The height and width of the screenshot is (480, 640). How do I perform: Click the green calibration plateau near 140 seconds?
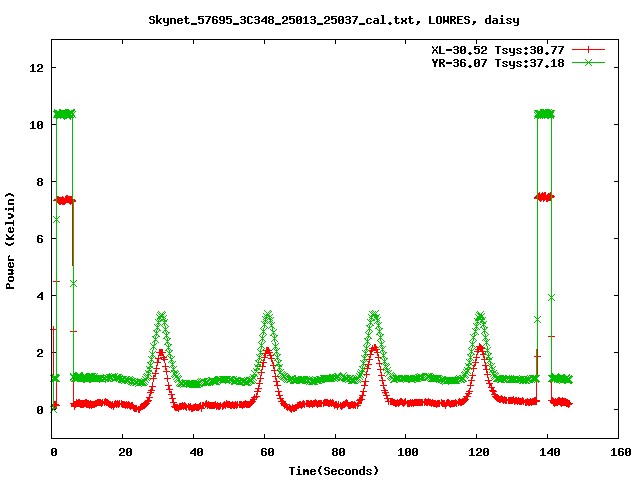pyautogui.click(x=544, y=114)
